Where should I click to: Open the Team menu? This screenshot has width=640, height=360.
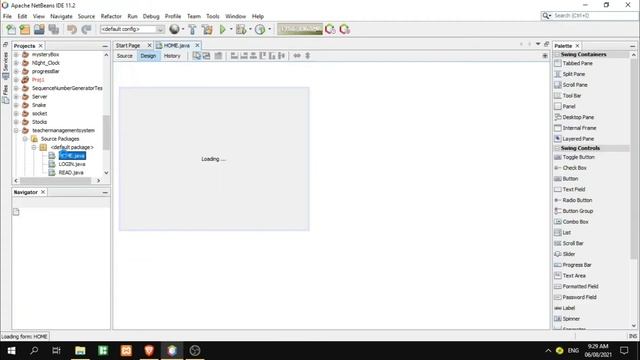click(194, 16)
